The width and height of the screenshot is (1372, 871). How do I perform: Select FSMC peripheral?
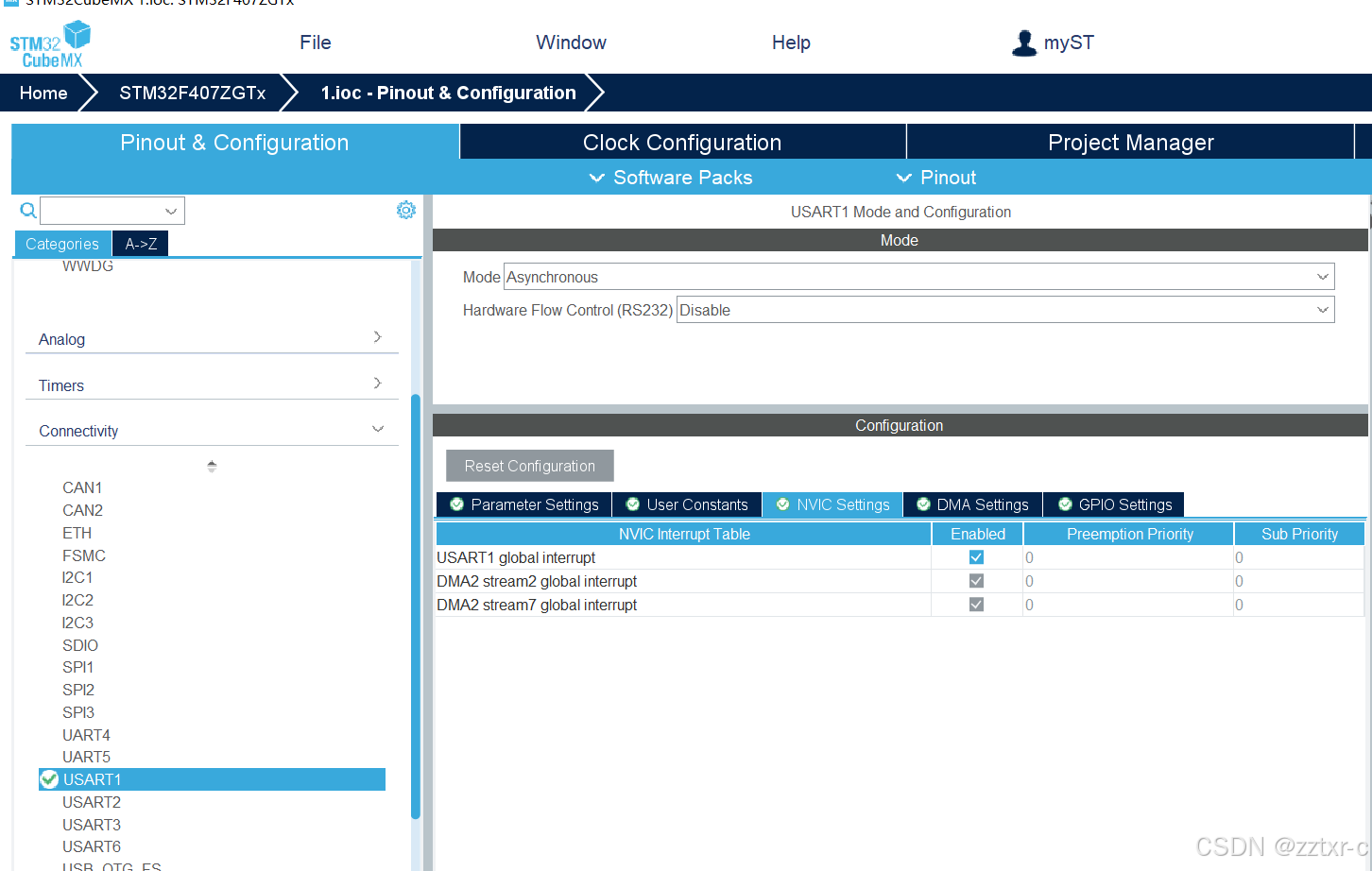pyautogui.click(x=84, y=555)
